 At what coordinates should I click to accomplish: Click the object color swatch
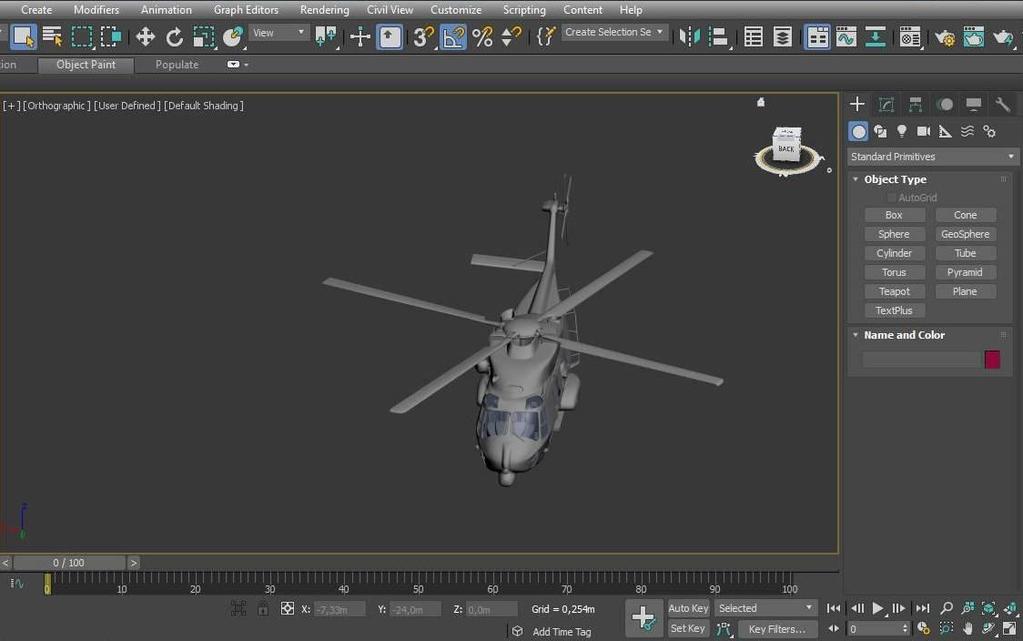[x=992, y=359]
